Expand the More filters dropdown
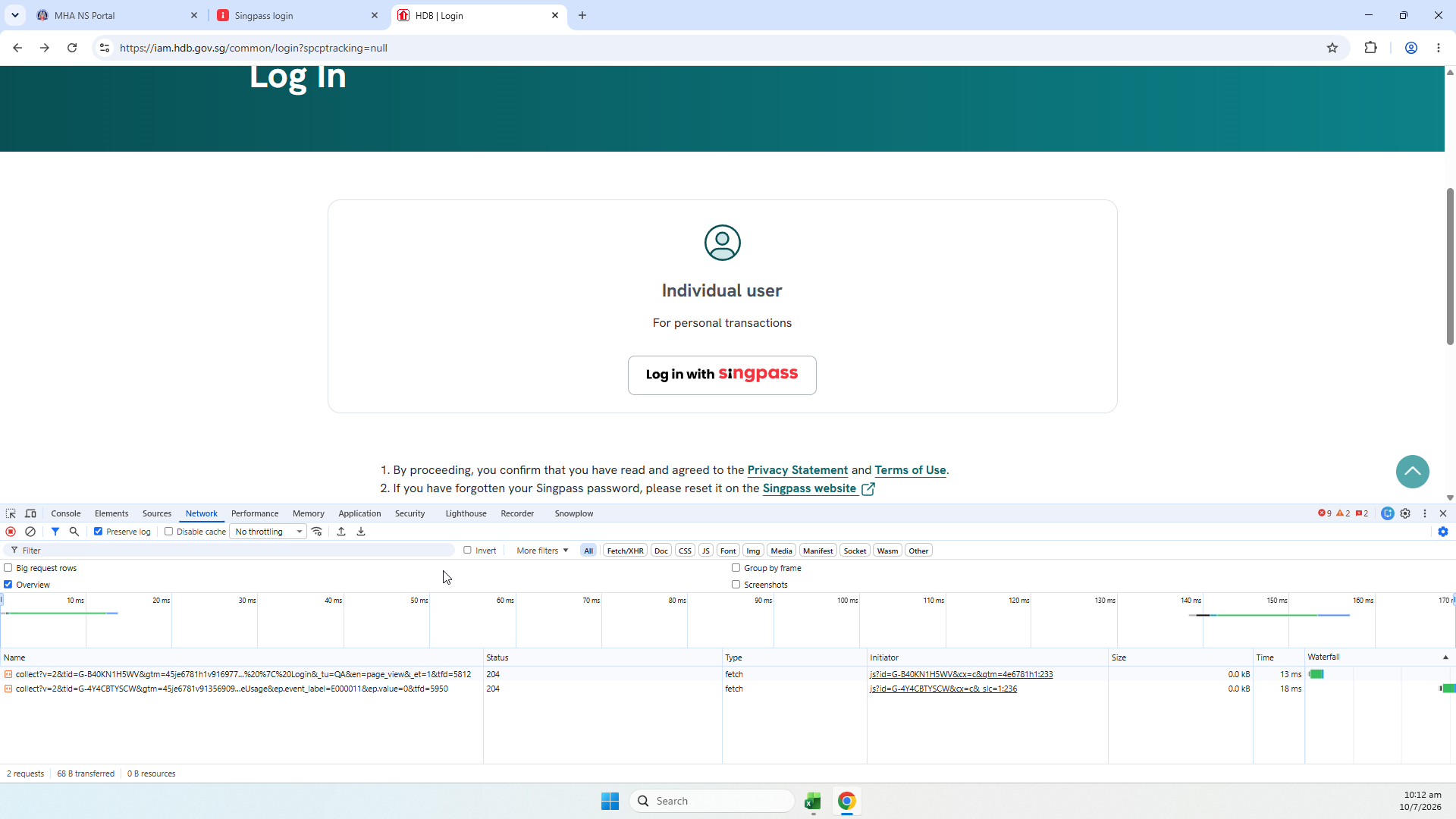 [542, 551]
